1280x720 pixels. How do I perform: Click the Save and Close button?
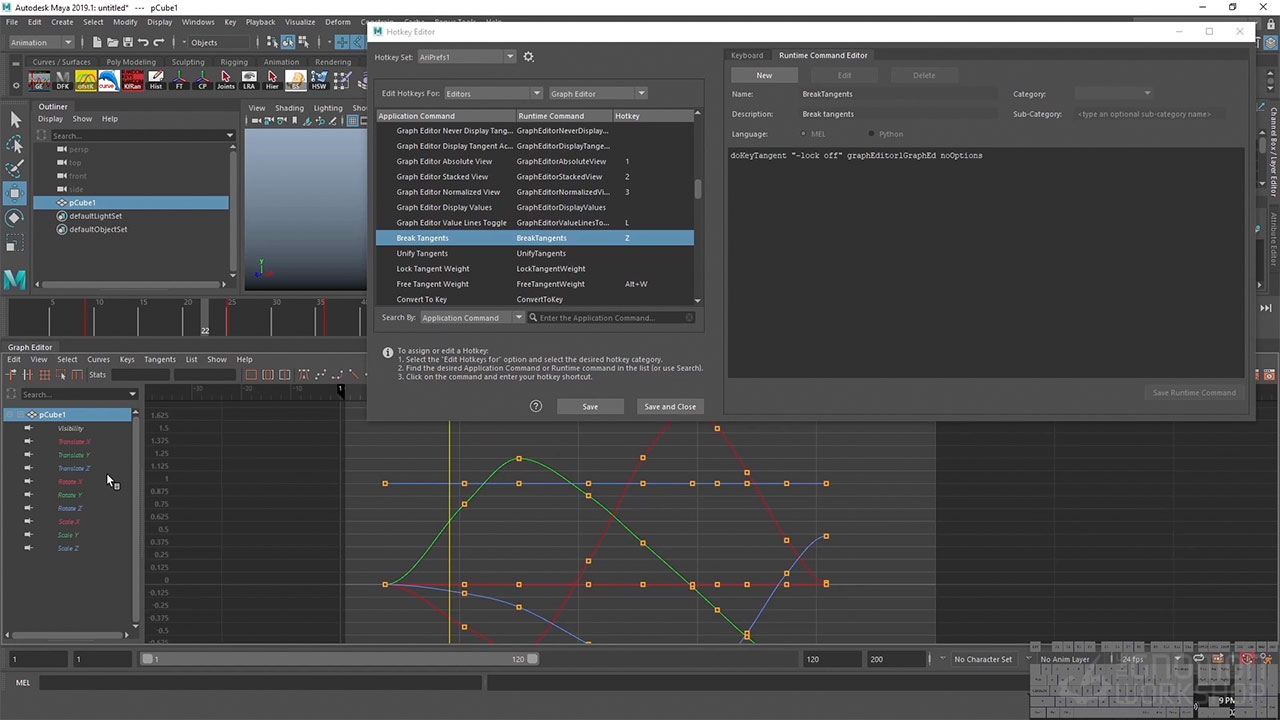tap(670, 406)
